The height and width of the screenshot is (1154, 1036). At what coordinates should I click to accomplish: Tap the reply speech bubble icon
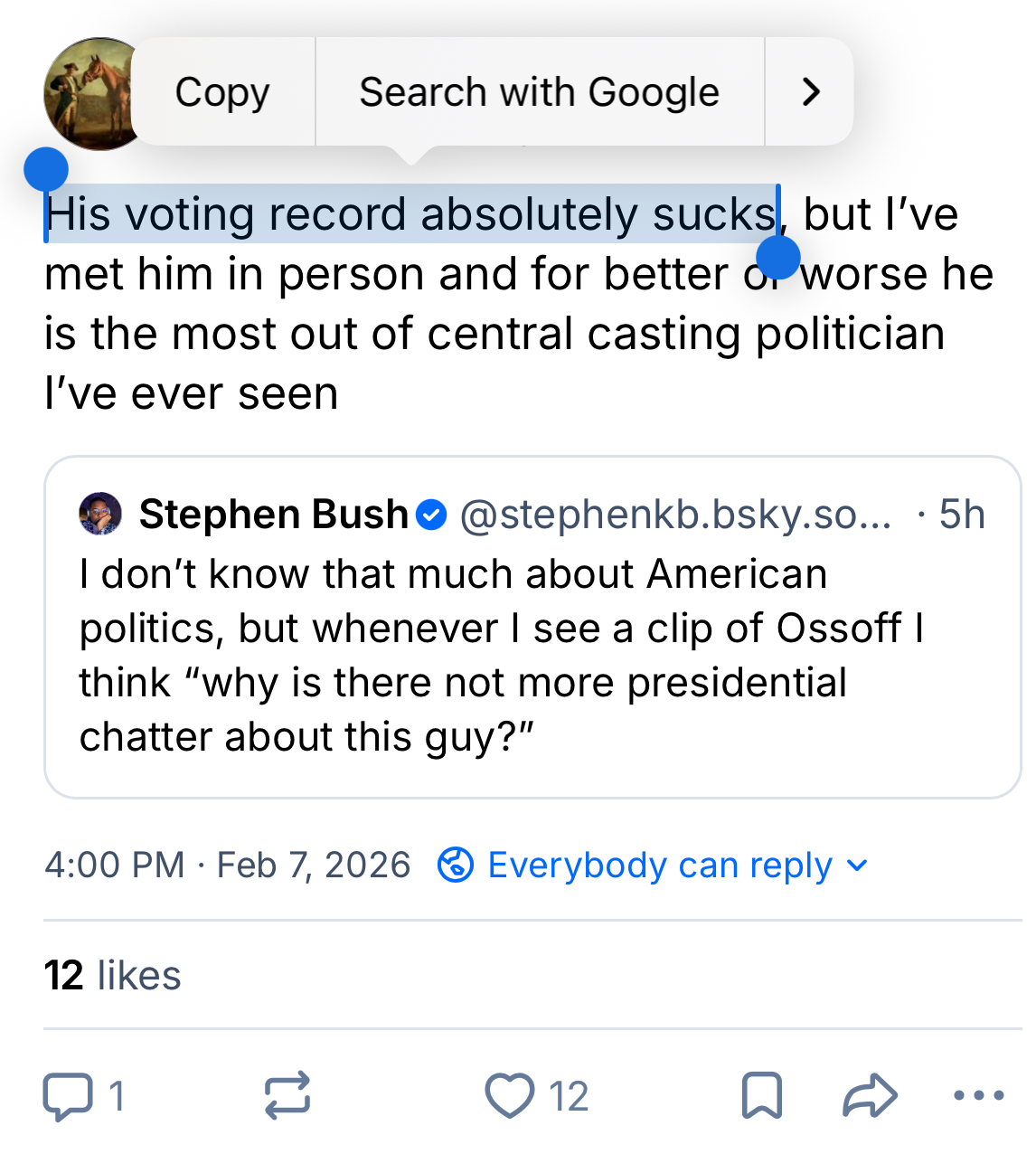[68, 1096]
